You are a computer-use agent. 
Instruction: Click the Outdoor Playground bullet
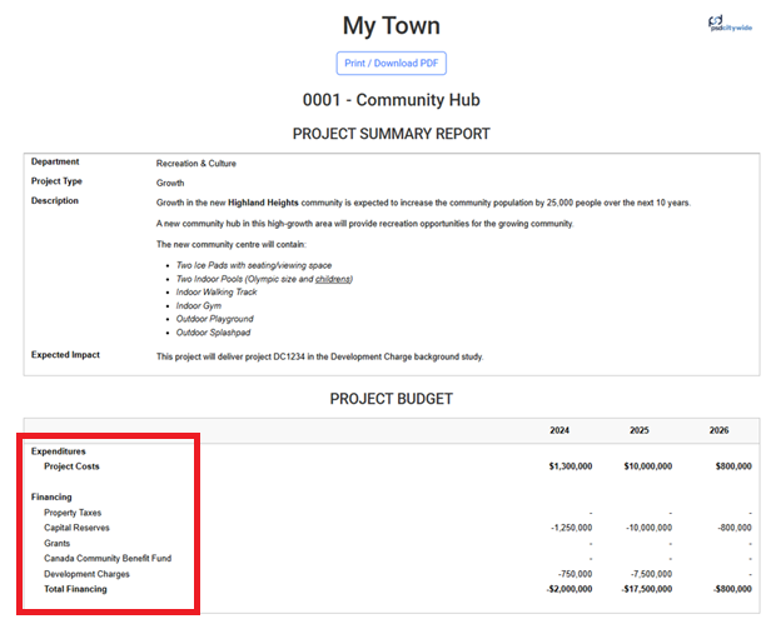215,319
